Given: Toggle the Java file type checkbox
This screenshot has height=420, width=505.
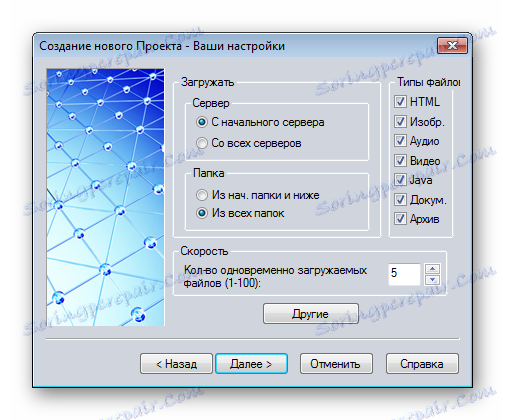Looking at the screenshot, I should [x=400, y=180].
